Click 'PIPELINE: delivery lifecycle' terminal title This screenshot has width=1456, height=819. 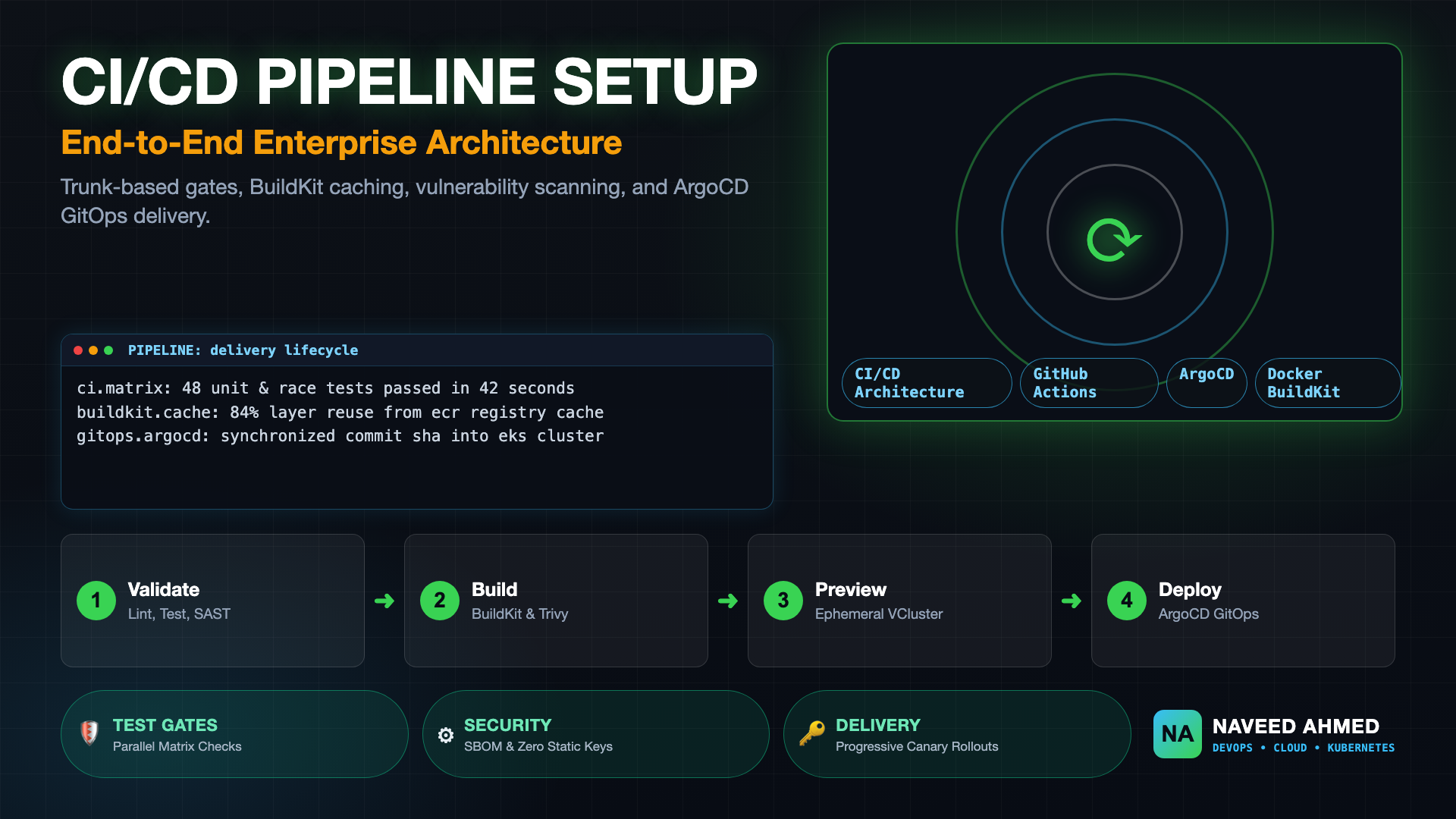tap(243, 350)
